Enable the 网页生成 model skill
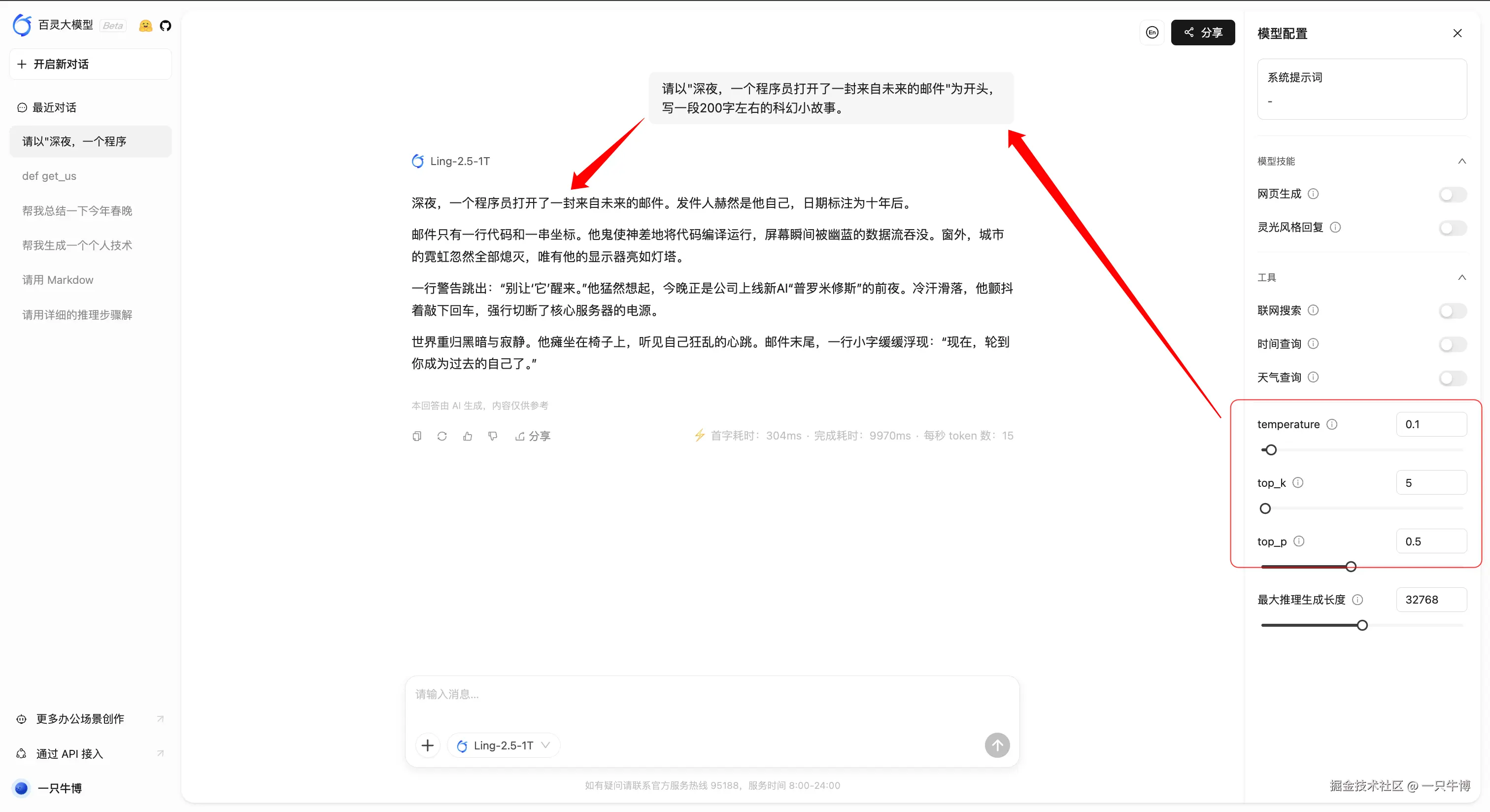The height and width of the screenshot is (812, 1490). pos(1453,194)
